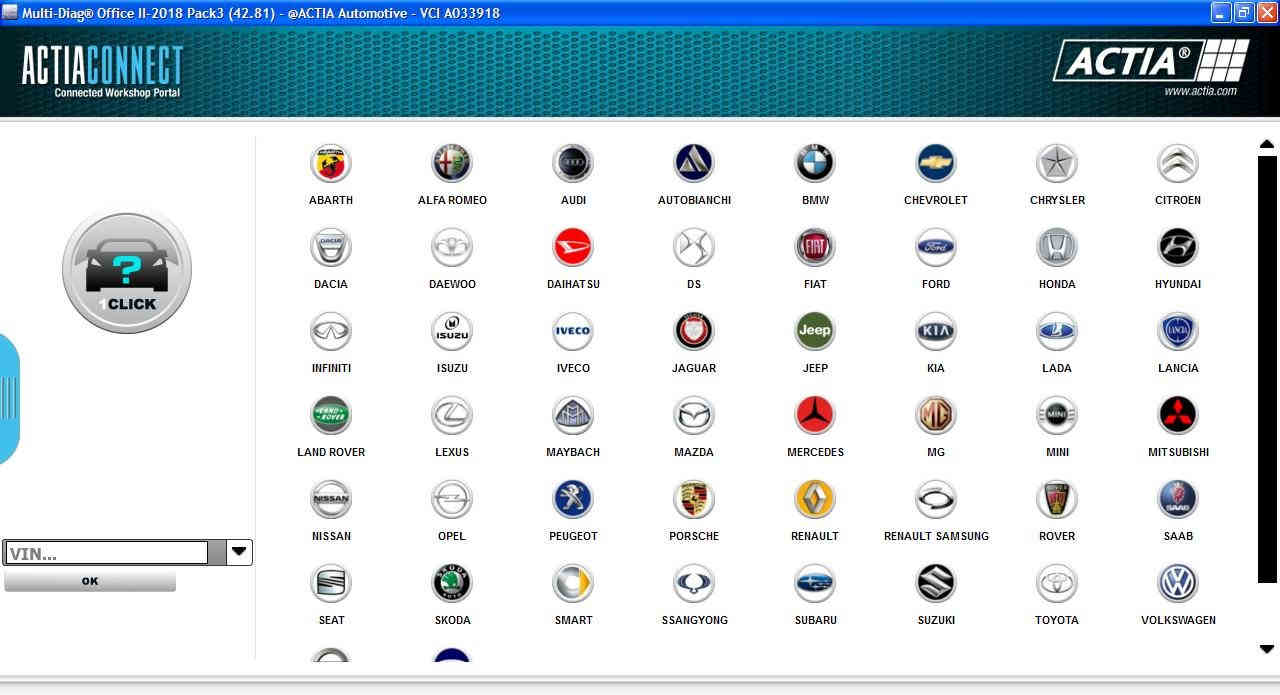The image size is (1280, 695).
Task: Choose the Land Rover icon
Action: click(331, 416)
